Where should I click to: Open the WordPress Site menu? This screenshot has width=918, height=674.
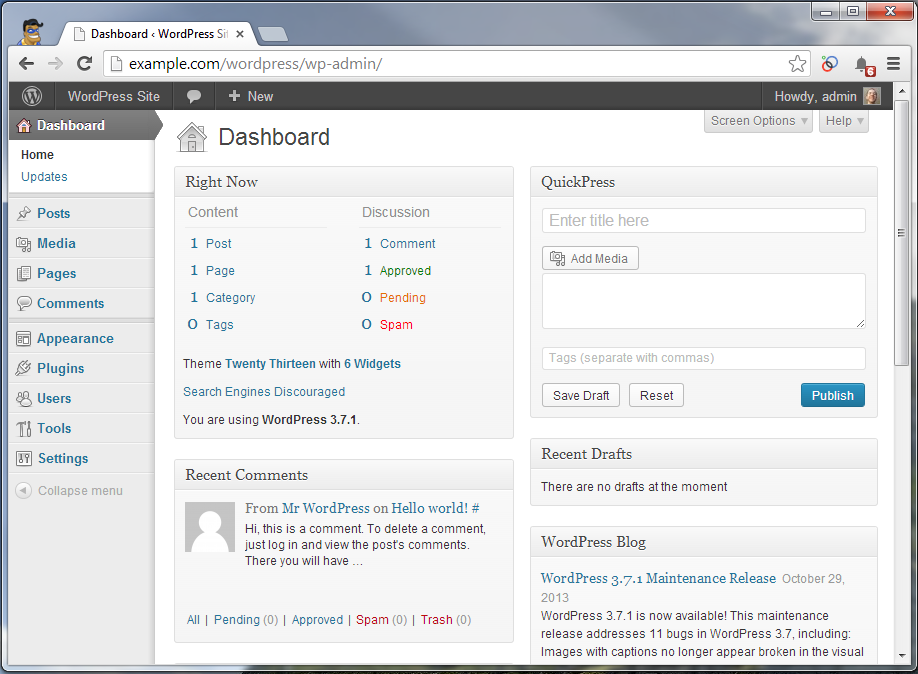pyautogui.click(x=114, y=96)
